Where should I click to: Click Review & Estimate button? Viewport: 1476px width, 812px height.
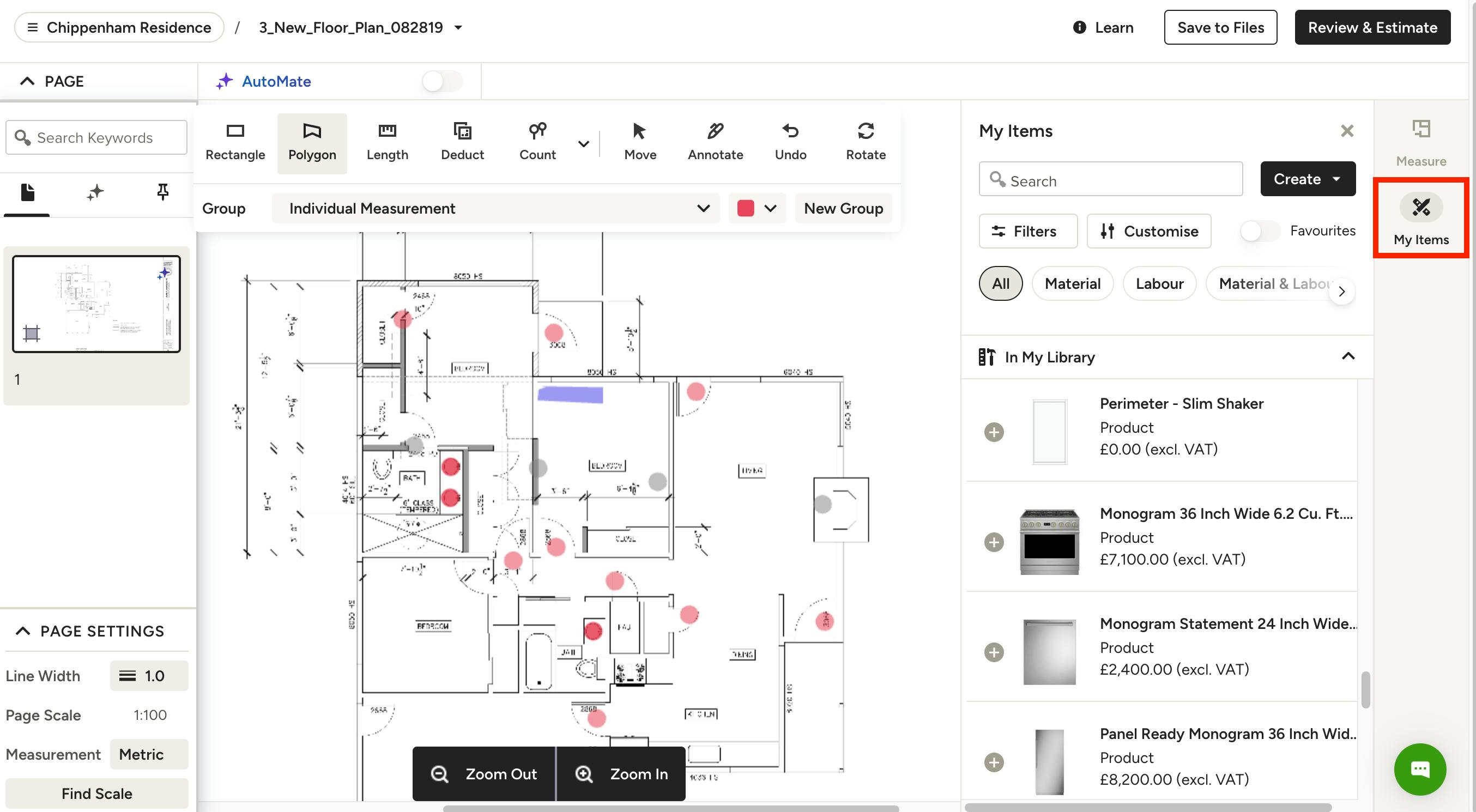coord(1372,27)
